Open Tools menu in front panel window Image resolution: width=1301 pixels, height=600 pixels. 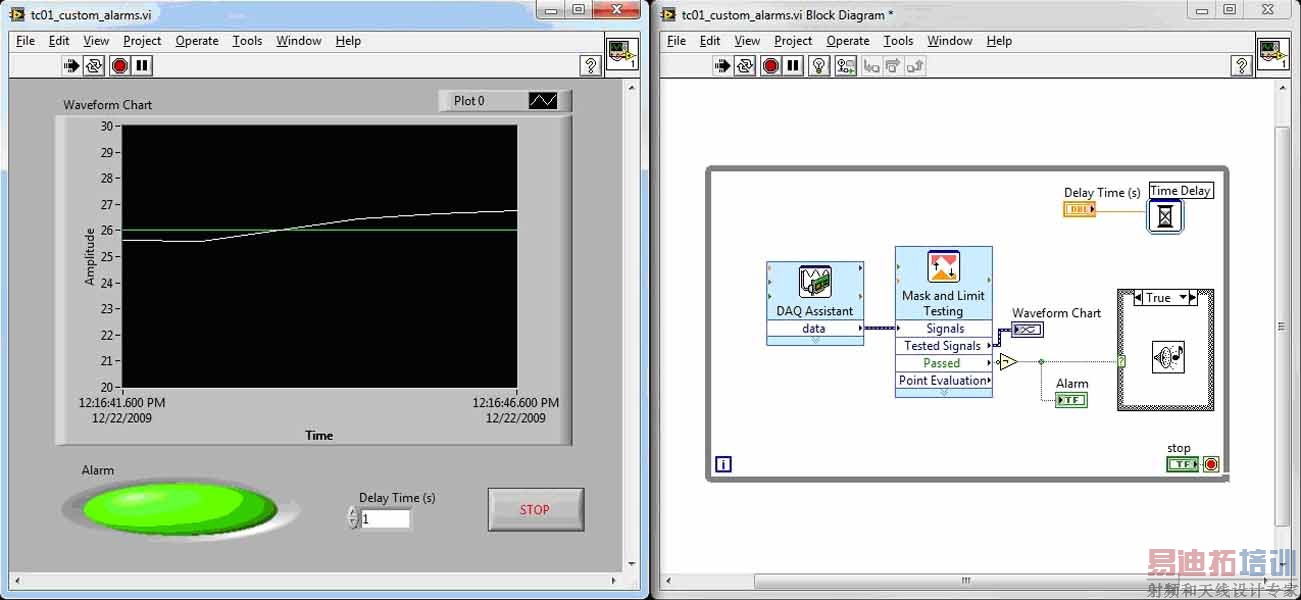click(247, 41)
